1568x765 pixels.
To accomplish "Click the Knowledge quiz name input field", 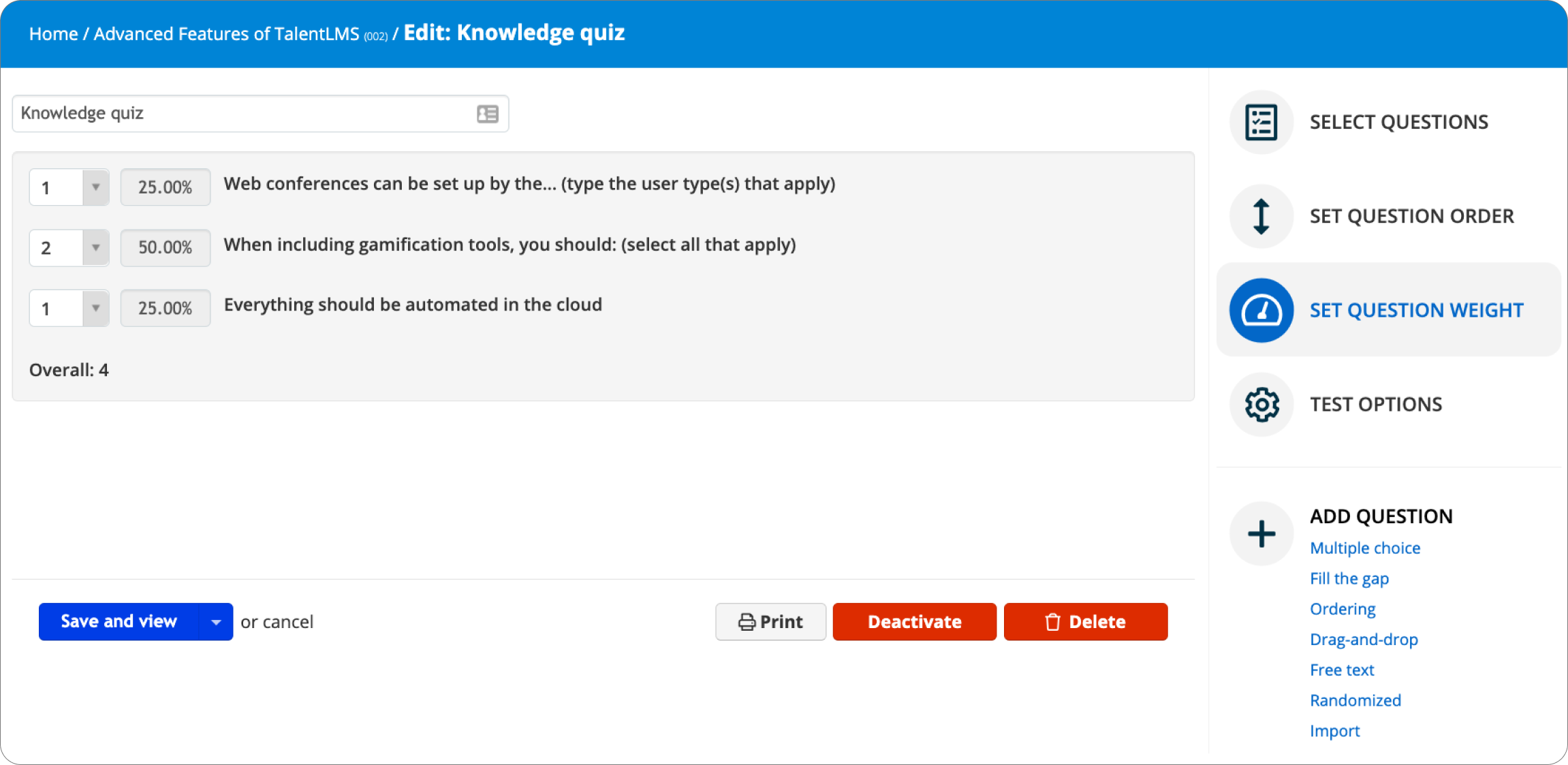I will click(260, 114).
